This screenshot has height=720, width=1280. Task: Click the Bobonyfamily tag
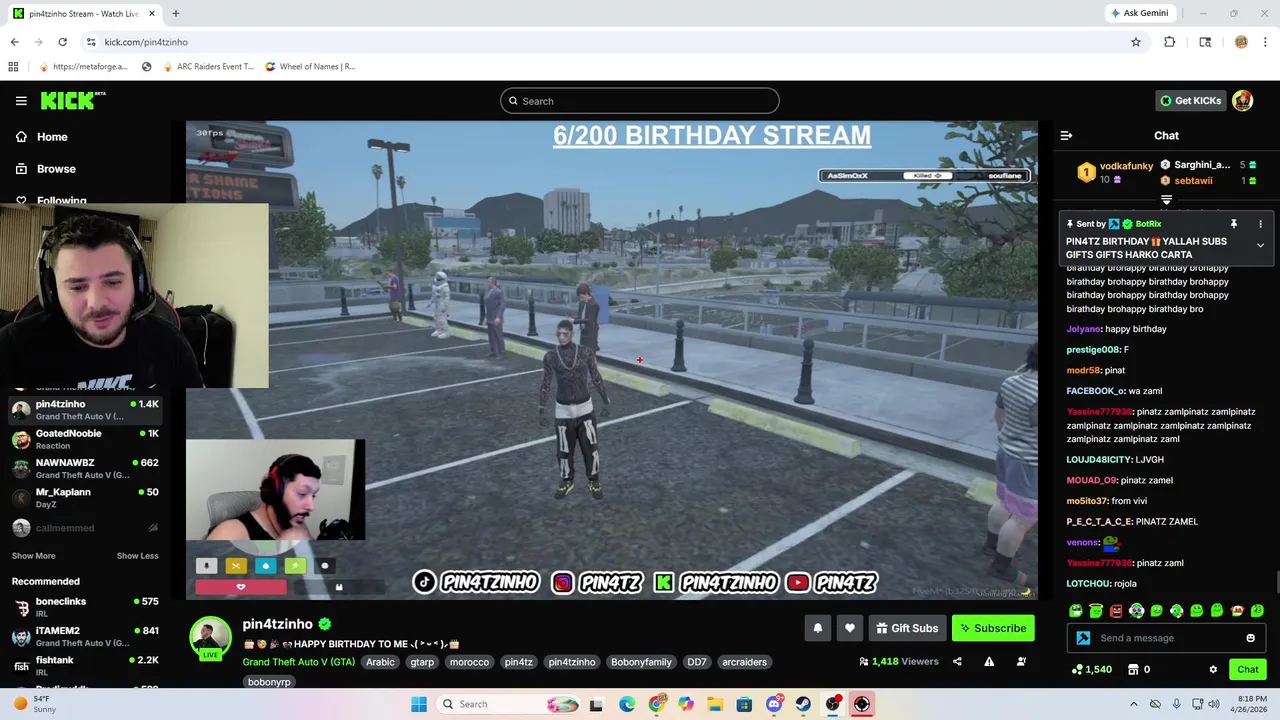pos(641,662)
